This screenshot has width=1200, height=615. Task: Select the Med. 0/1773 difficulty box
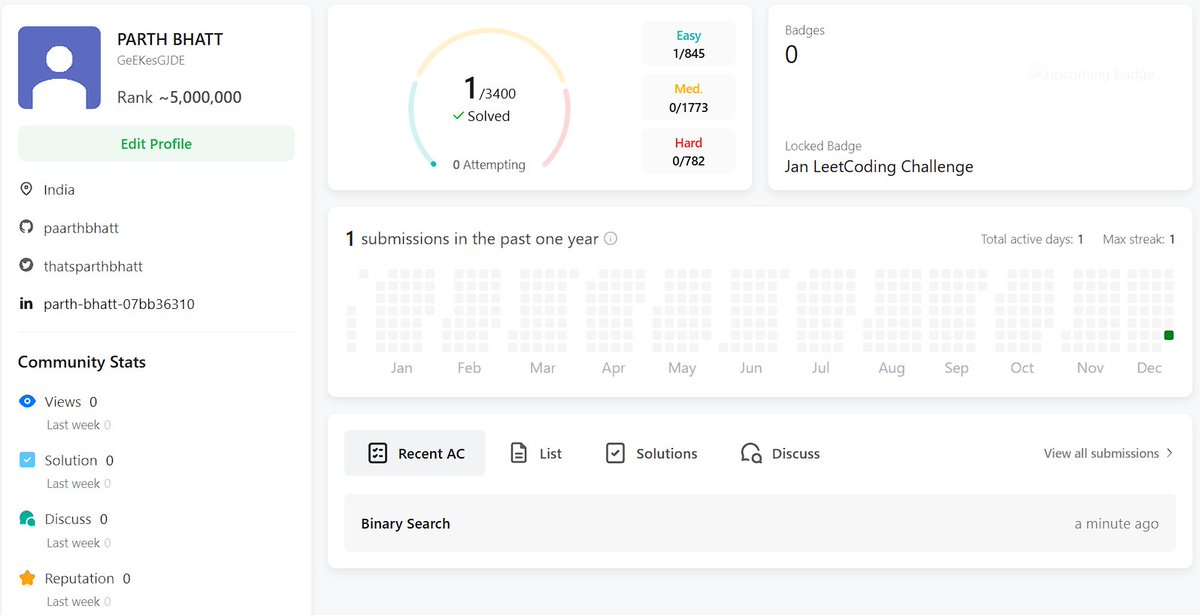688,98
